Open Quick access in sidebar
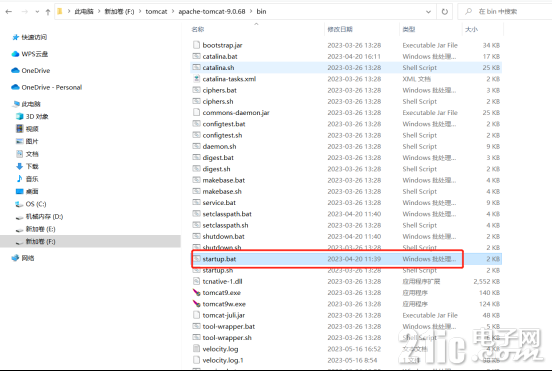The width and height of the screenshot is (552, 371). [x=30, y=37]
